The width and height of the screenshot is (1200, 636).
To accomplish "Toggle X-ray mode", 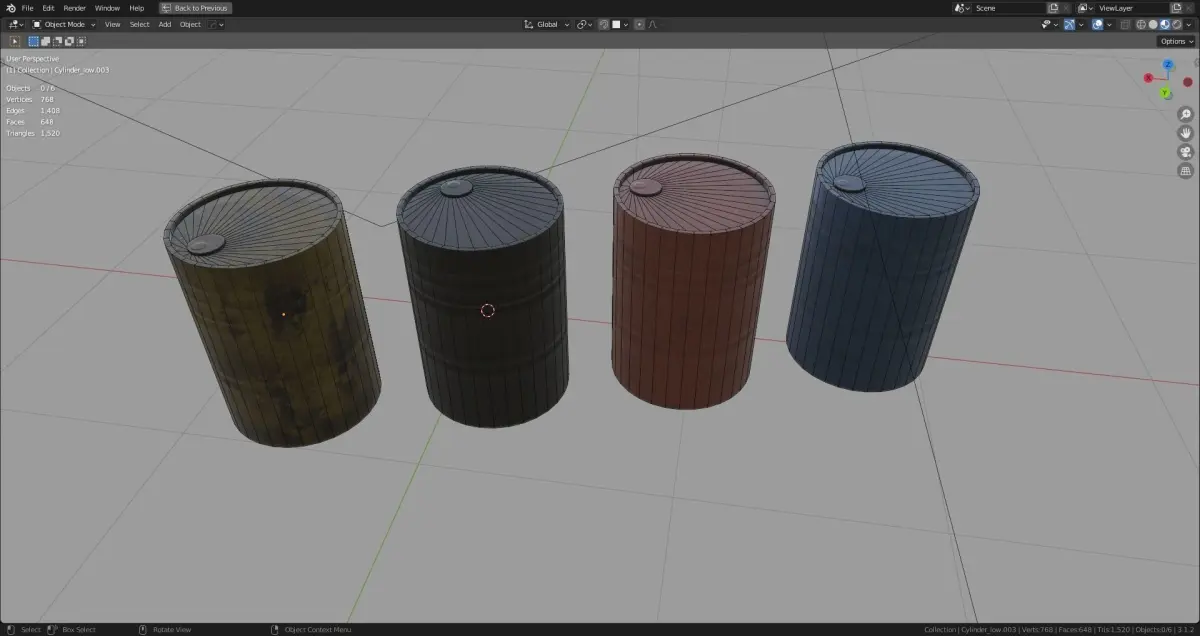I will pyautogui.click(x=1126, y=24).
